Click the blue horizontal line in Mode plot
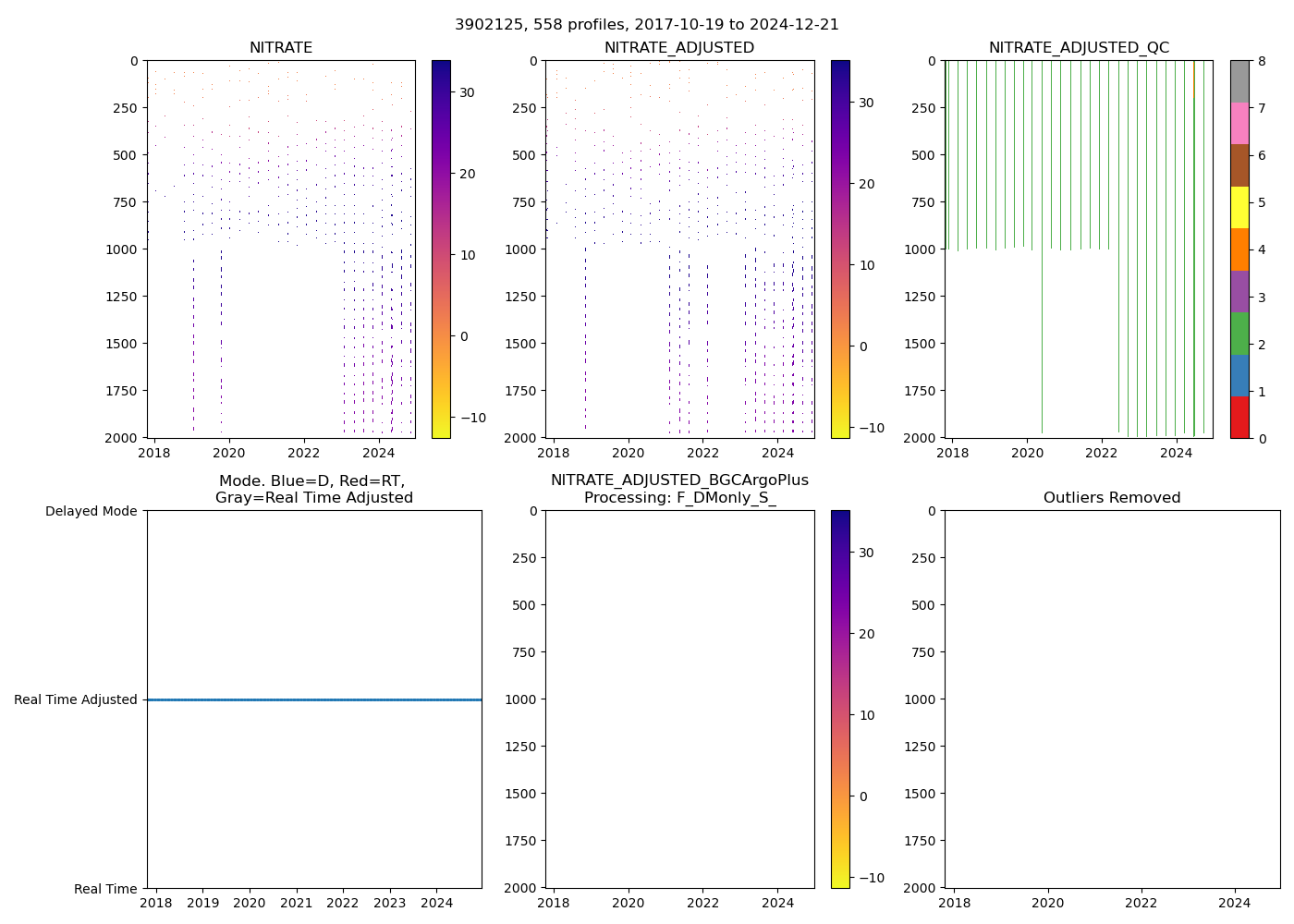This screenshot has width=1294, height=924. coord(314,699)
